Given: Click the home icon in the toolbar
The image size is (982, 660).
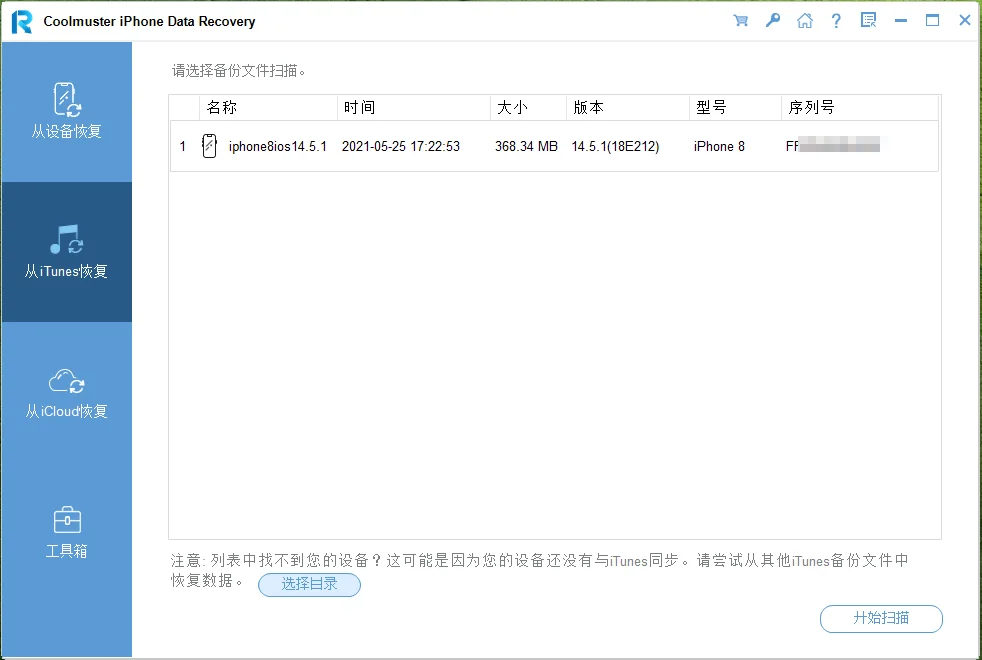Looking at the screenshot, I should point(805,19).
